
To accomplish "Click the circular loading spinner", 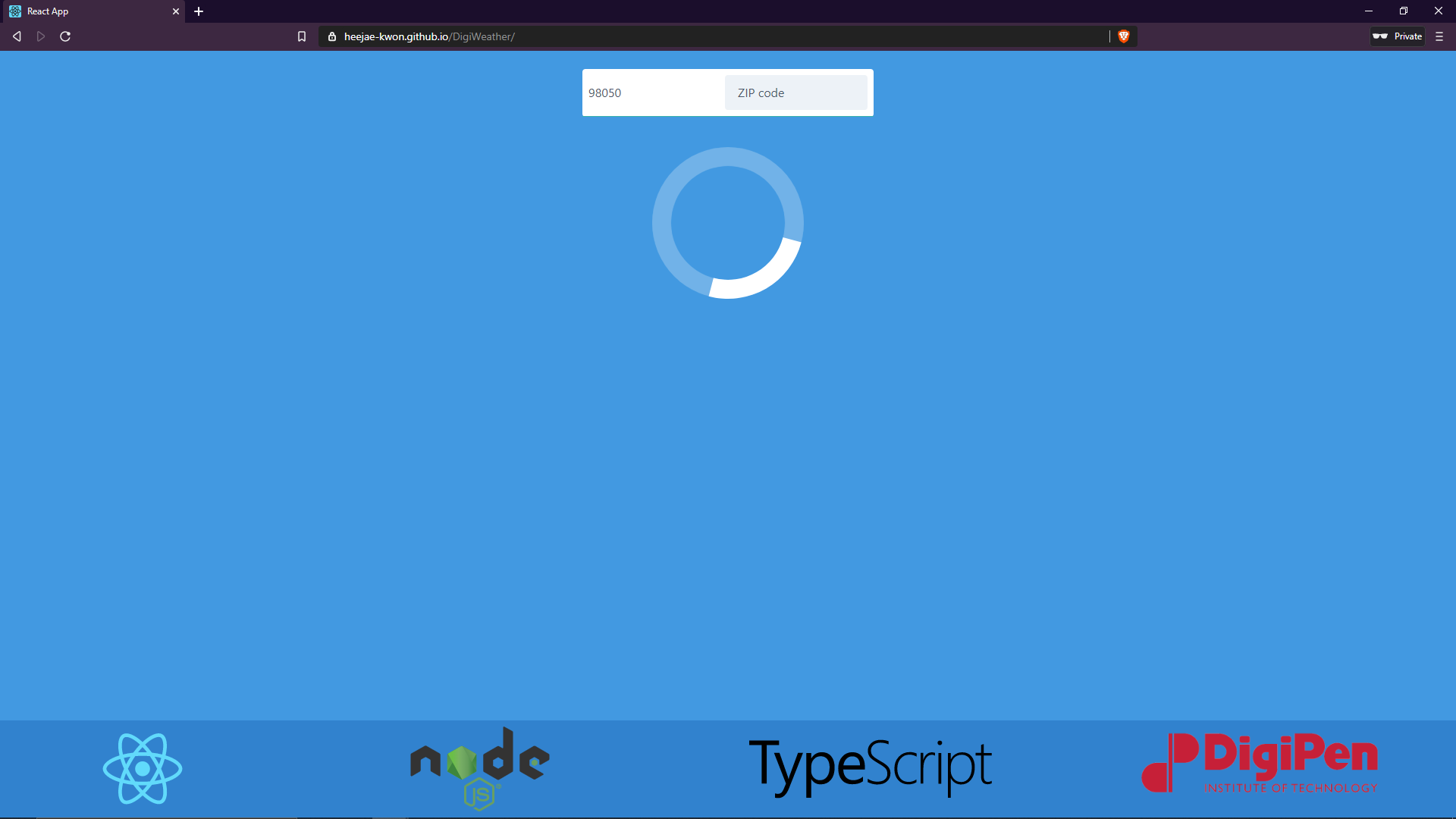I will (728, 223).
